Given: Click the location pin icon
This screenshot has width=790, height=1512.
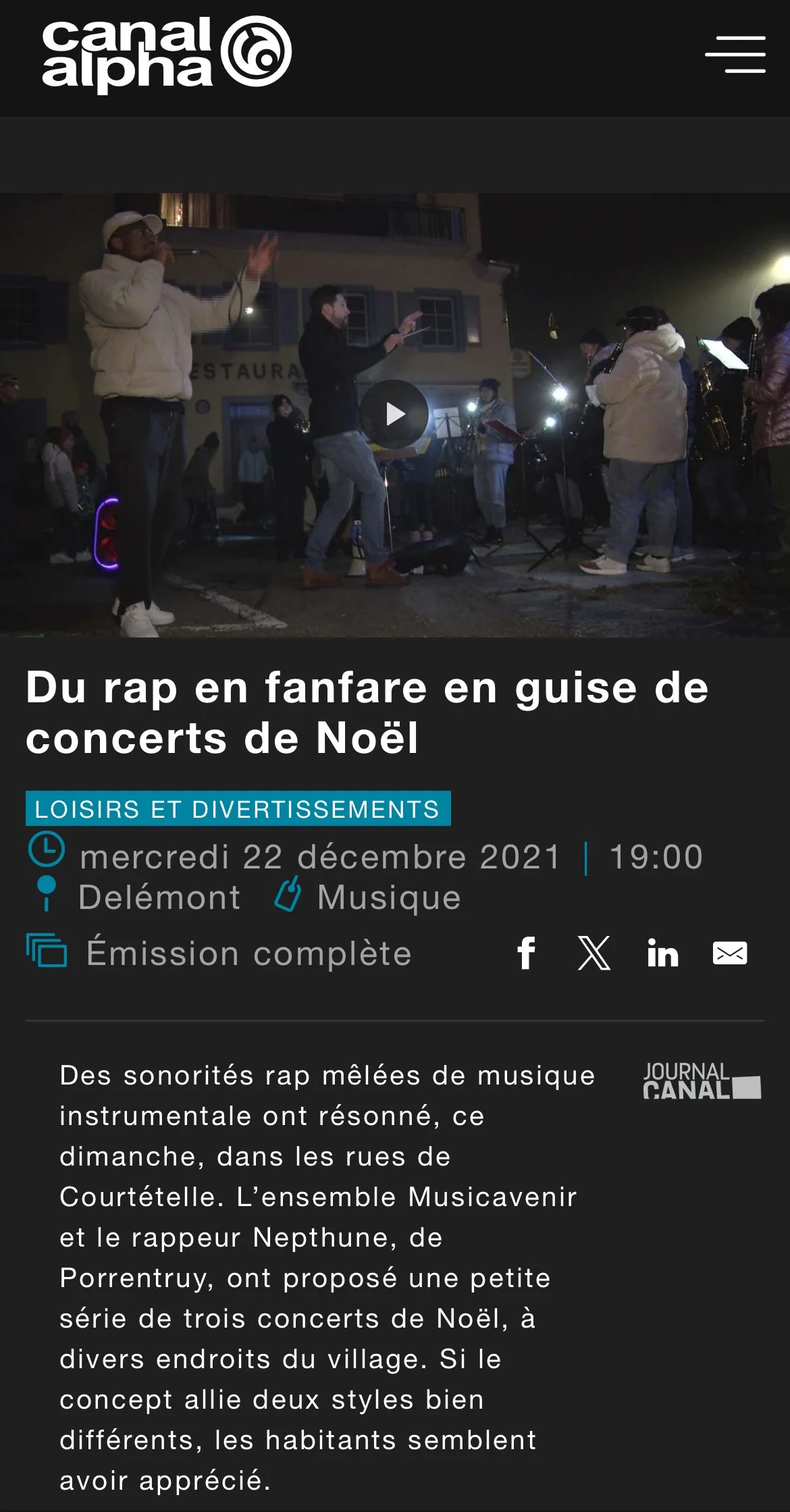Looking at the screenshot, I should click(46, 893).
